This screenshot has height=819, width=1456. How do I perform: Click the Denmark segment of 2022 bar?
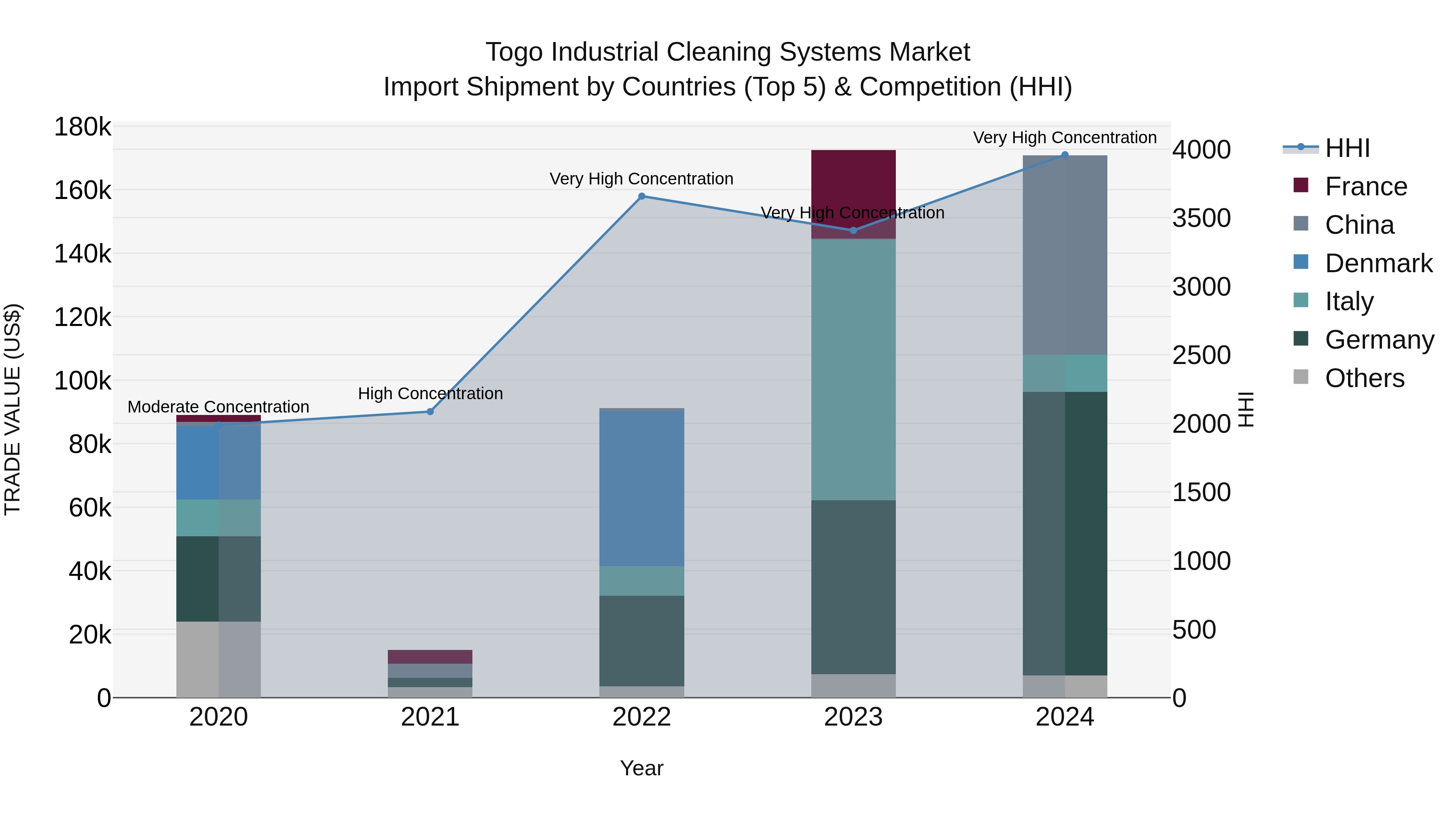[x=641, y=488]
